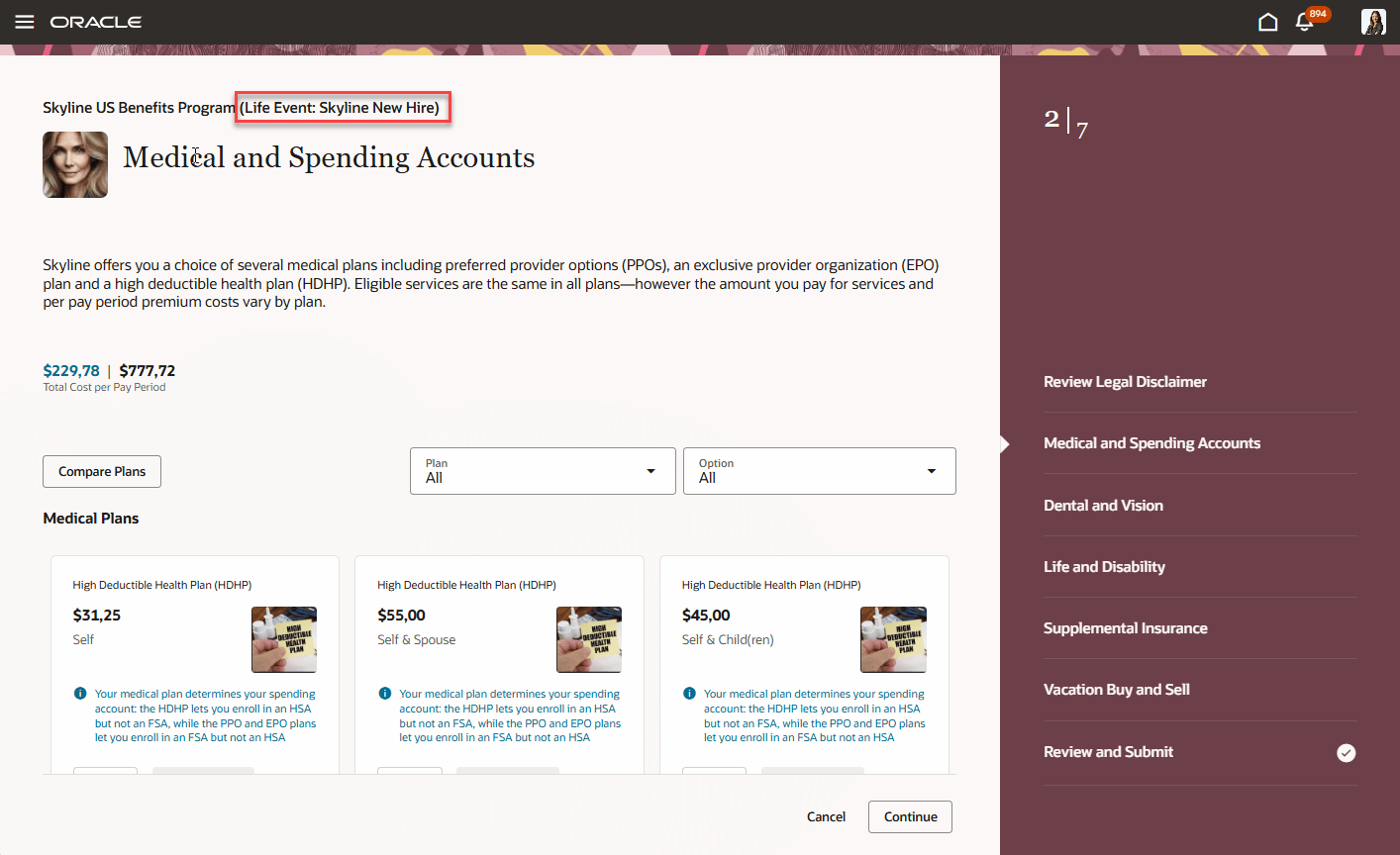Select the Dental and Vision step

tap(1103, 505)
